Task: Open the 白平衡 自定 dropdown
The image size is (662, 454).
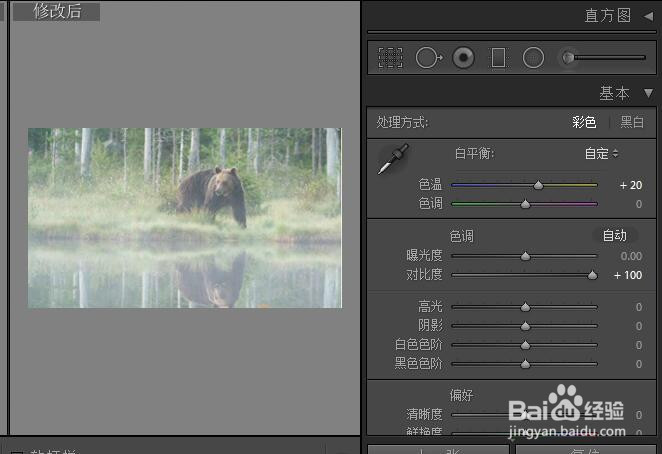Action: [x=602, y=154]
